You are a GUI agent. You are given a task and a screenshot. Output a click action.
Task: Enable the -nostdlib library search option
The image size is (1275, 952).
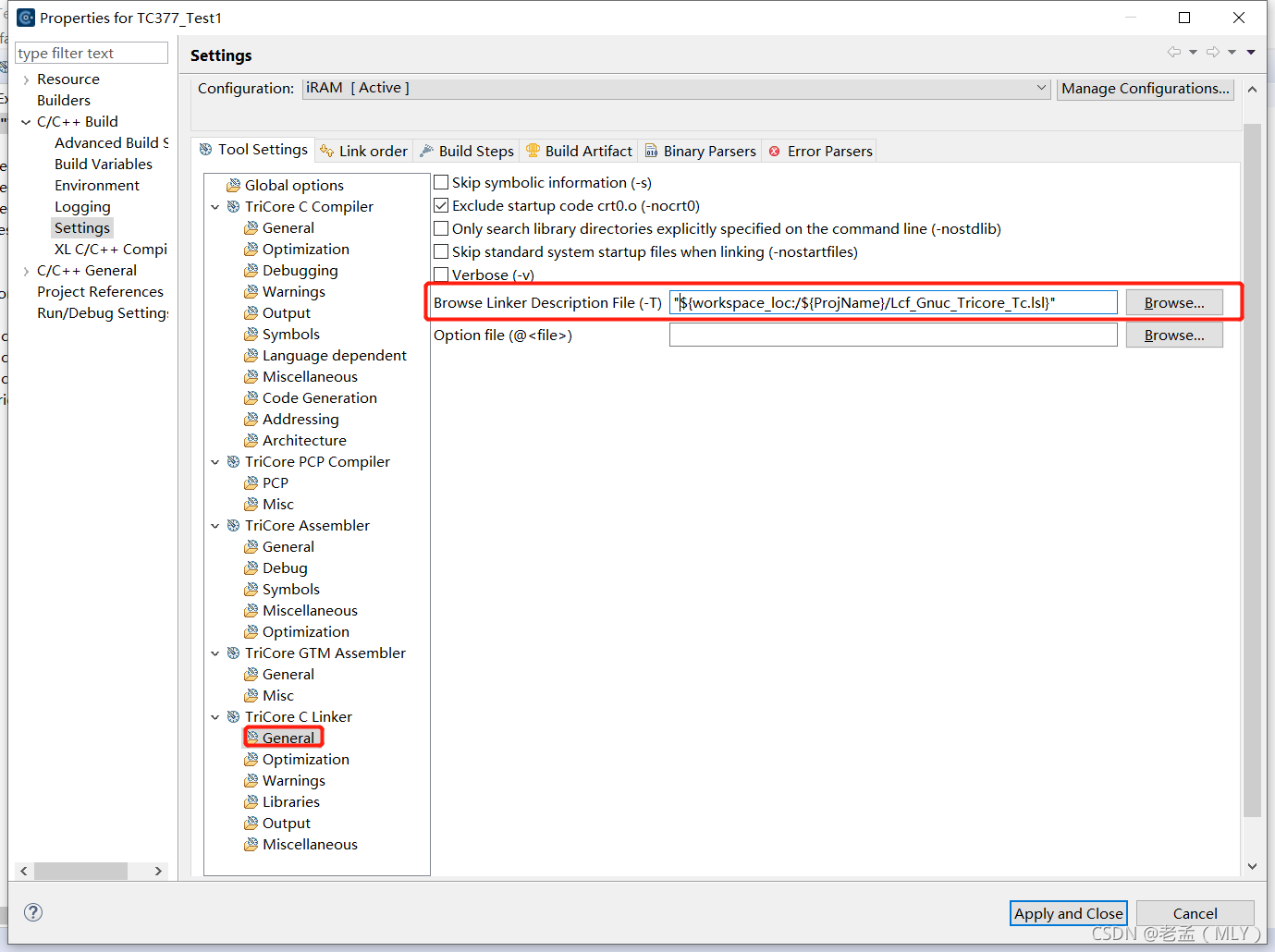click(441, 228)
